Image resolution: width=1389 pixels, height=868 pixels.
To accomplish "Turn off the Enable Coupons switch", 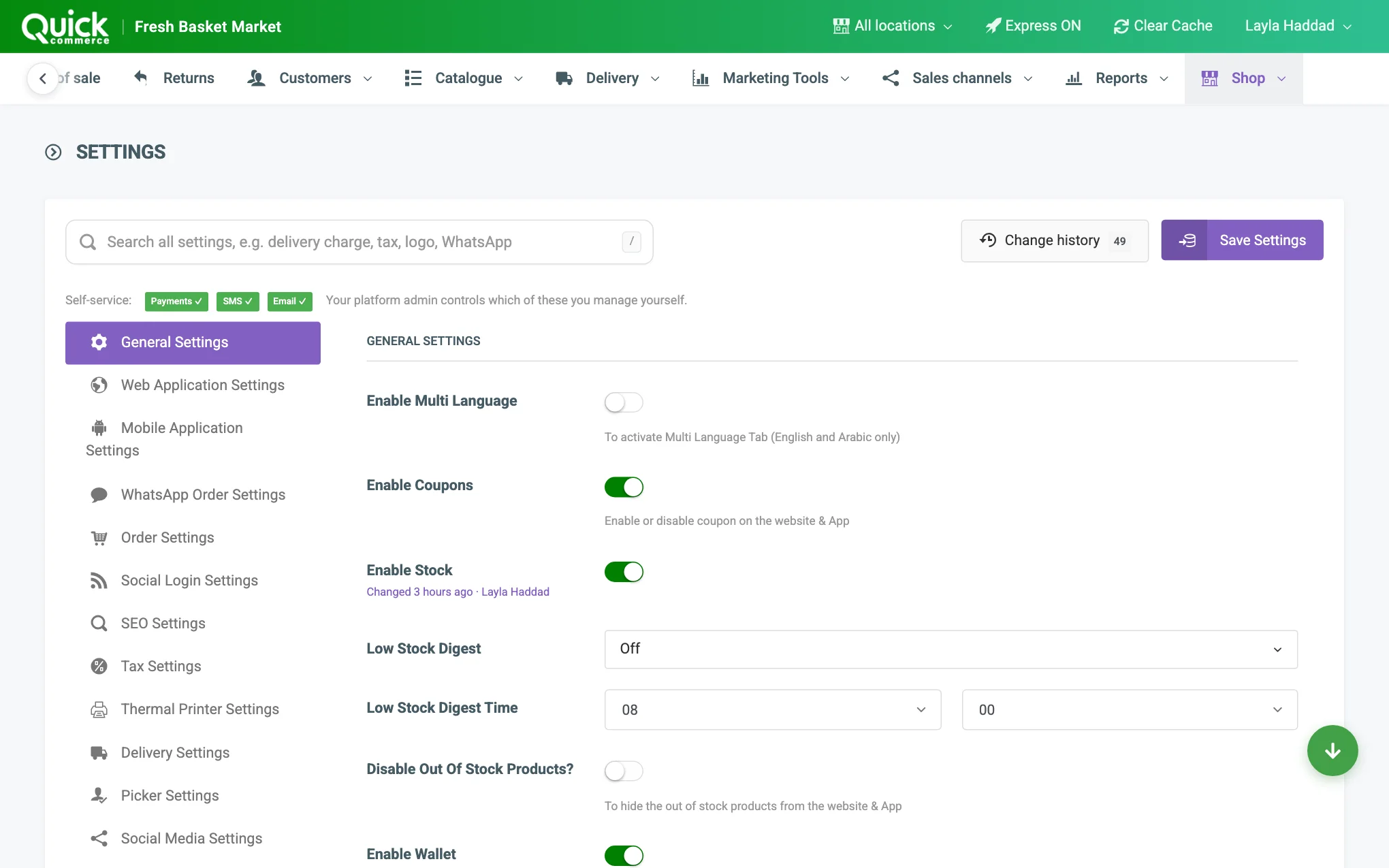I will pos(624,487).
